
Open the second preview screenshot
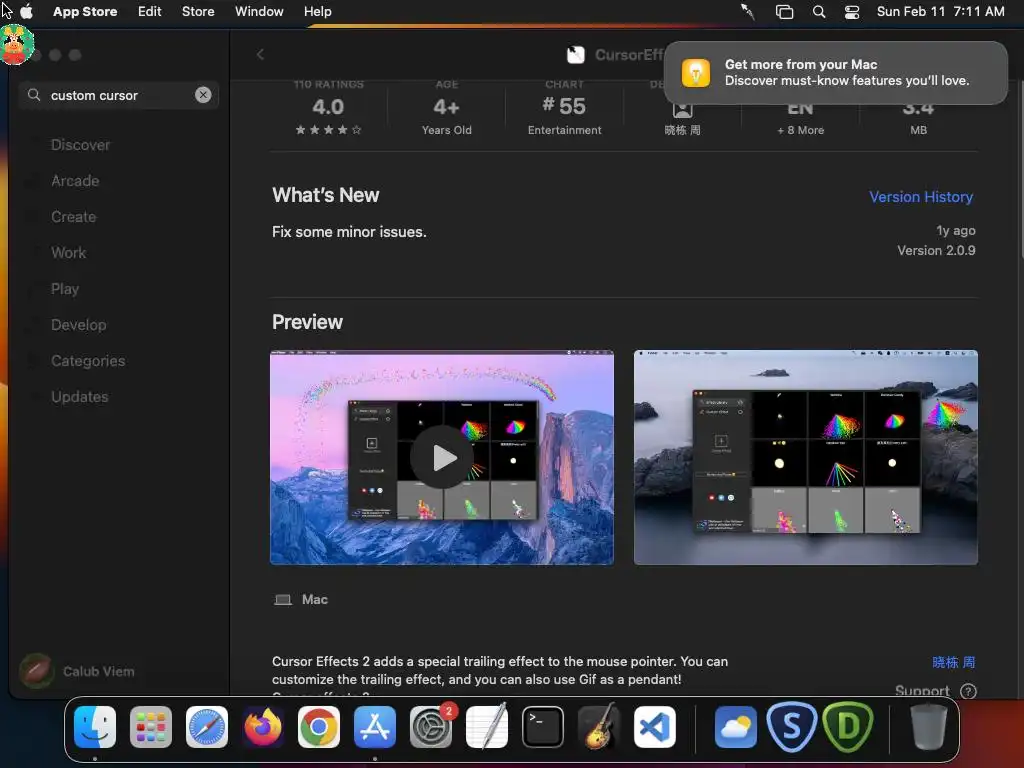coord(805,457)
